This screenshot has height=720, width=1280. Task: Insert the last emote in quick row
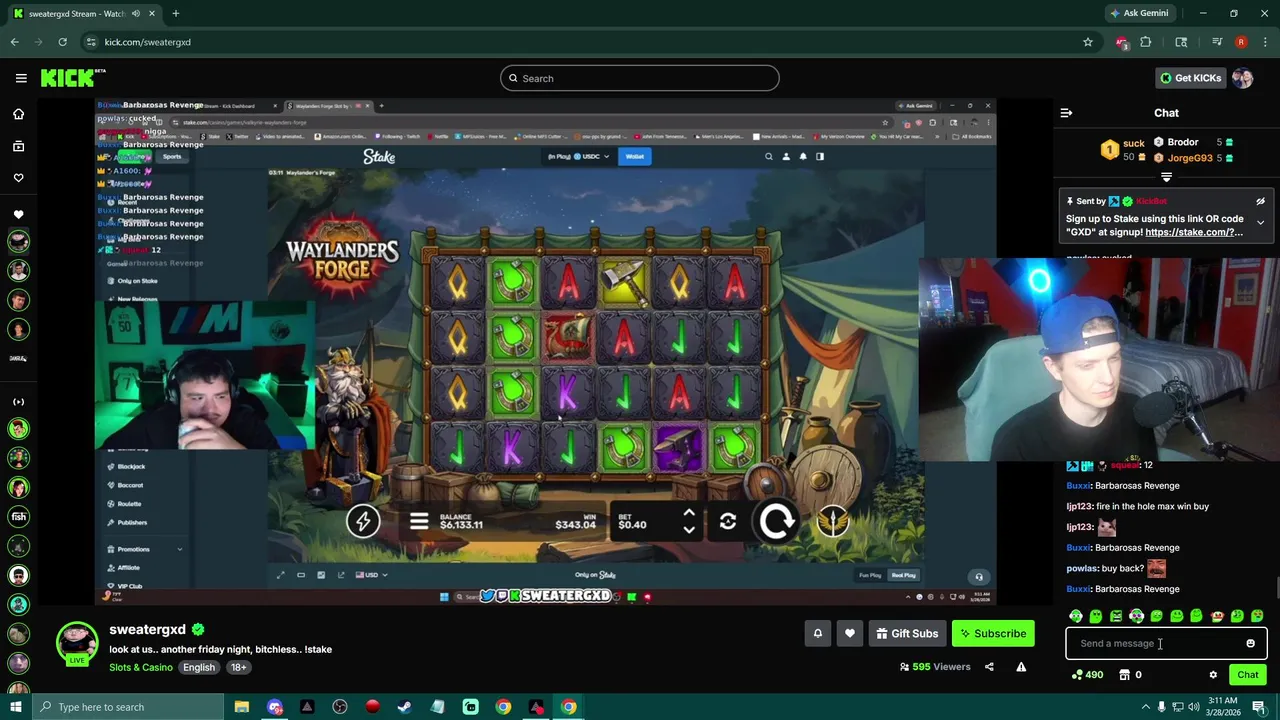coord(1257,616)
